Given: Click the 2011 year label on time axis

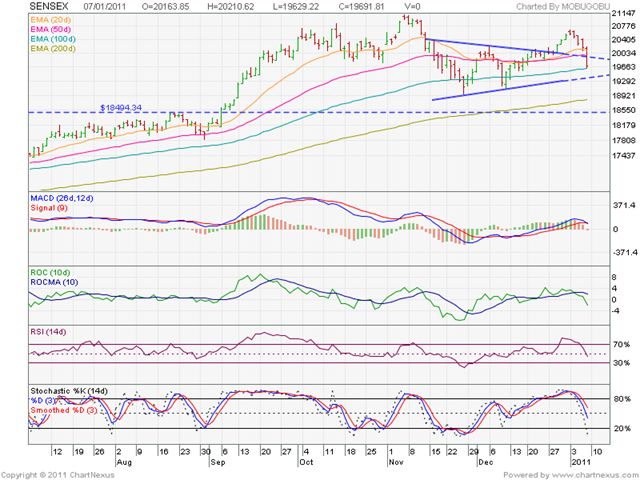Looking at the screenshot, I should click(581, 462).
